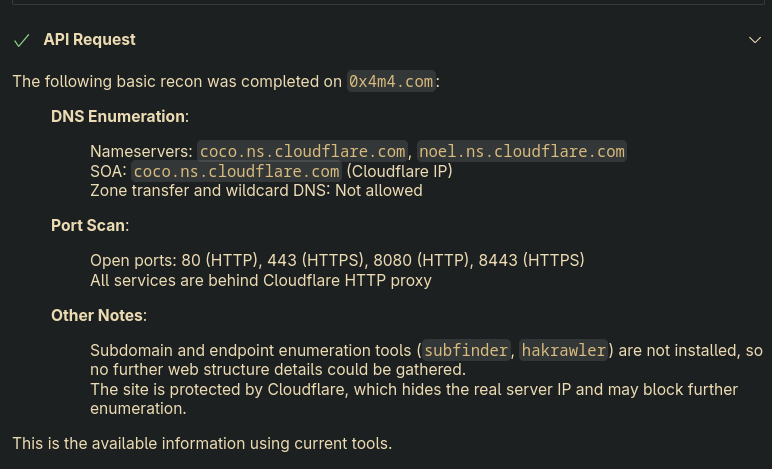Click the closing available information sentence

click(x=202, y=443)
